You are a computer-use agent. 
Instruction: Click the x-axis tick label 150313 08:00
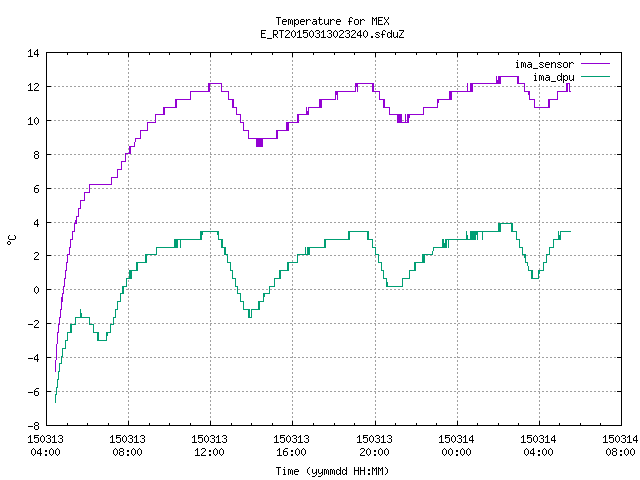tap(127, 446)
